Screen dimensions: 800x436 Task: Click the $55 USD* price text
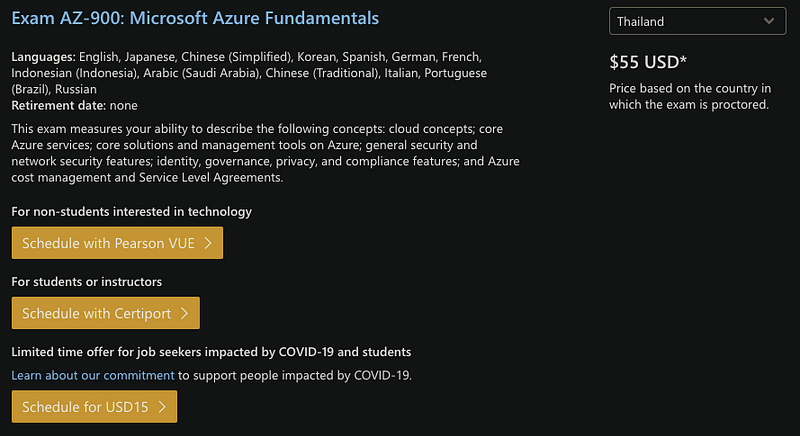click(648, 62)
